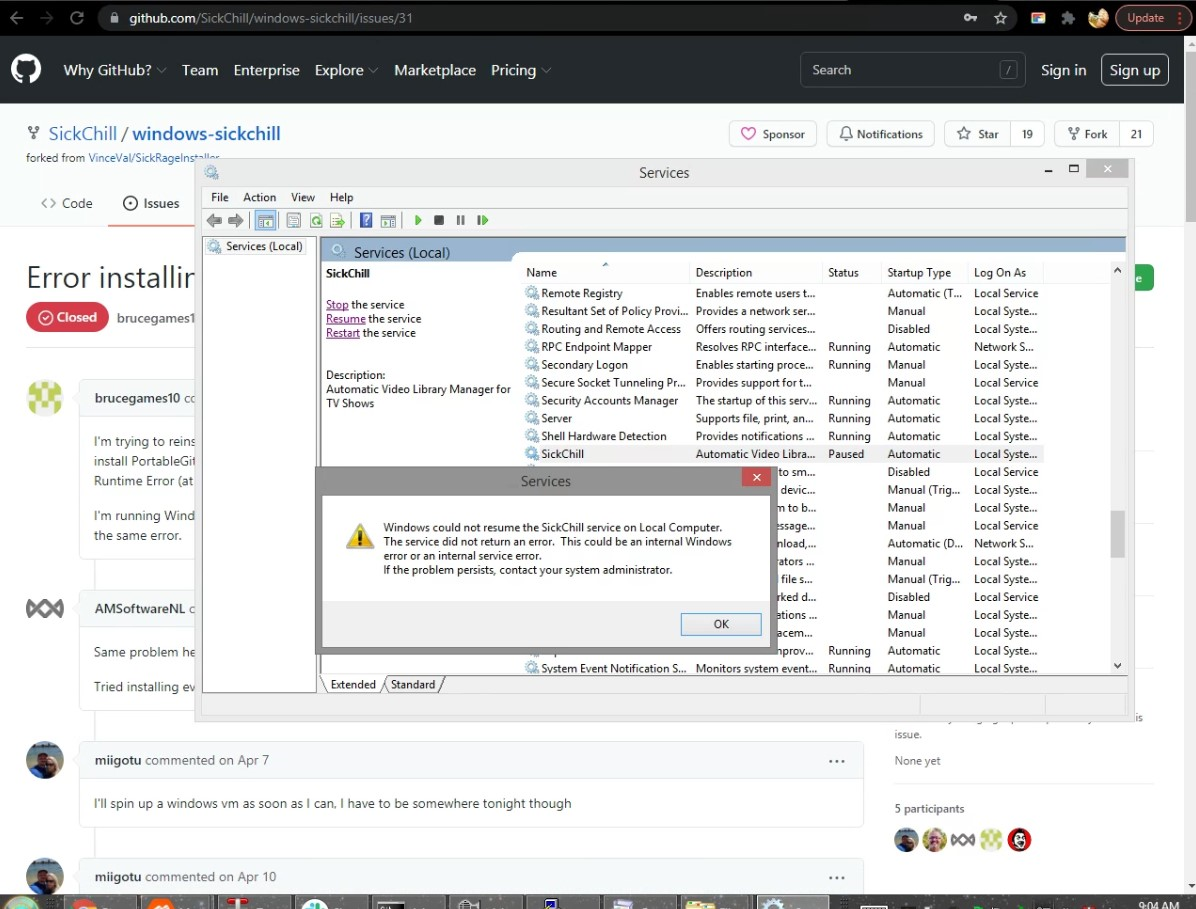Image resolution: width=1196 pixels, height=909 pixels.
Task: Open Help using the question mark icon
Action: point(365,220)
